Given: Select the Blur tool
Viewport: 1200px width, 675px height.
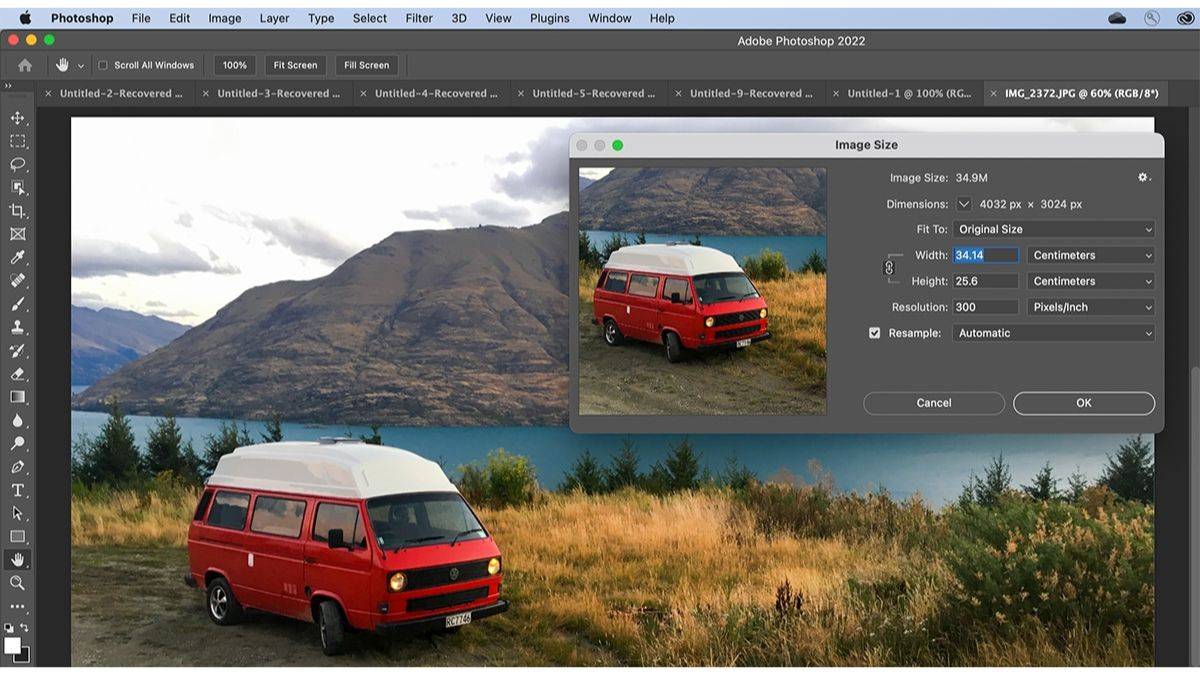Looking at the screenshot, I should click(x=18, y=420).
